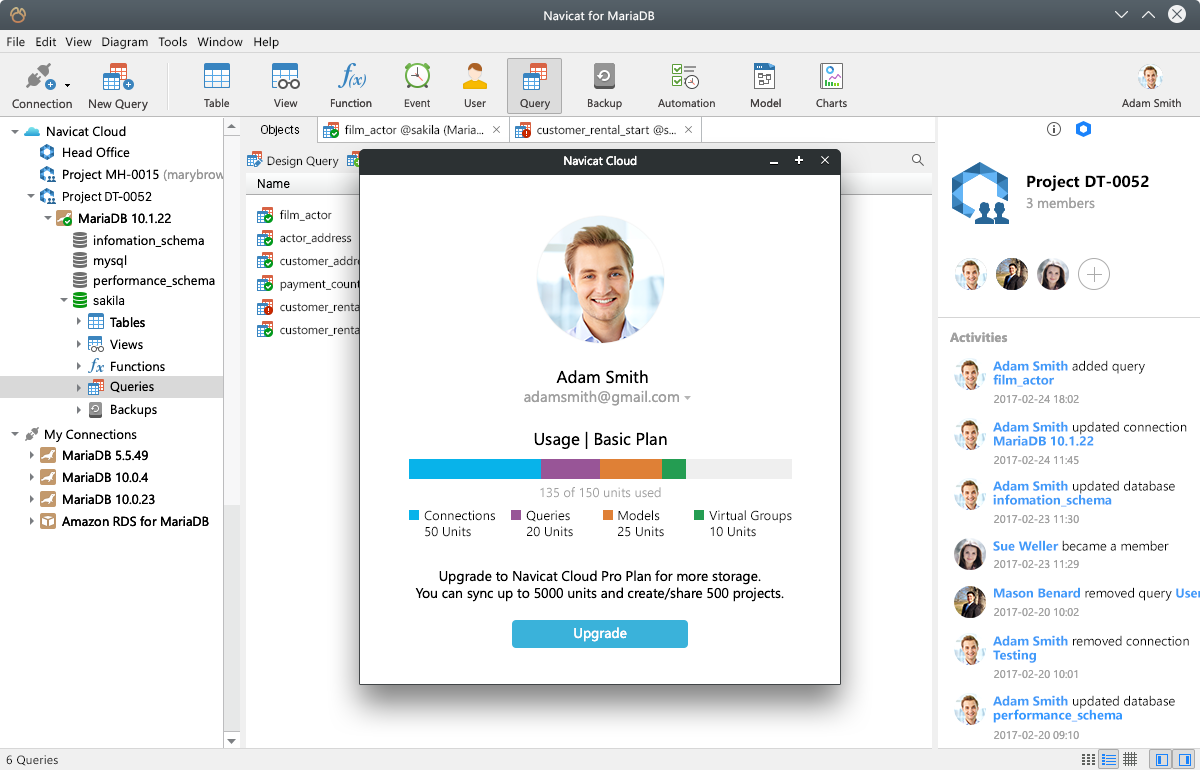The width and height of the screenshot is (1200, 770).
Task: Open the Tools menu
Action: coord(173,42)
